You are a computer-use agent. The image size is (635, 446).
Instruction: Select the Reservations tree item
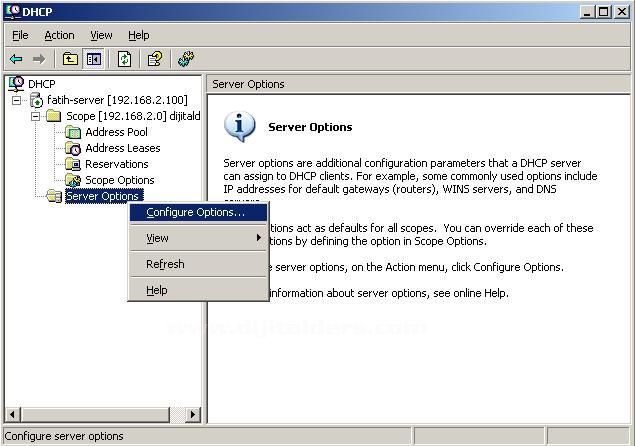tap(116, 164)
